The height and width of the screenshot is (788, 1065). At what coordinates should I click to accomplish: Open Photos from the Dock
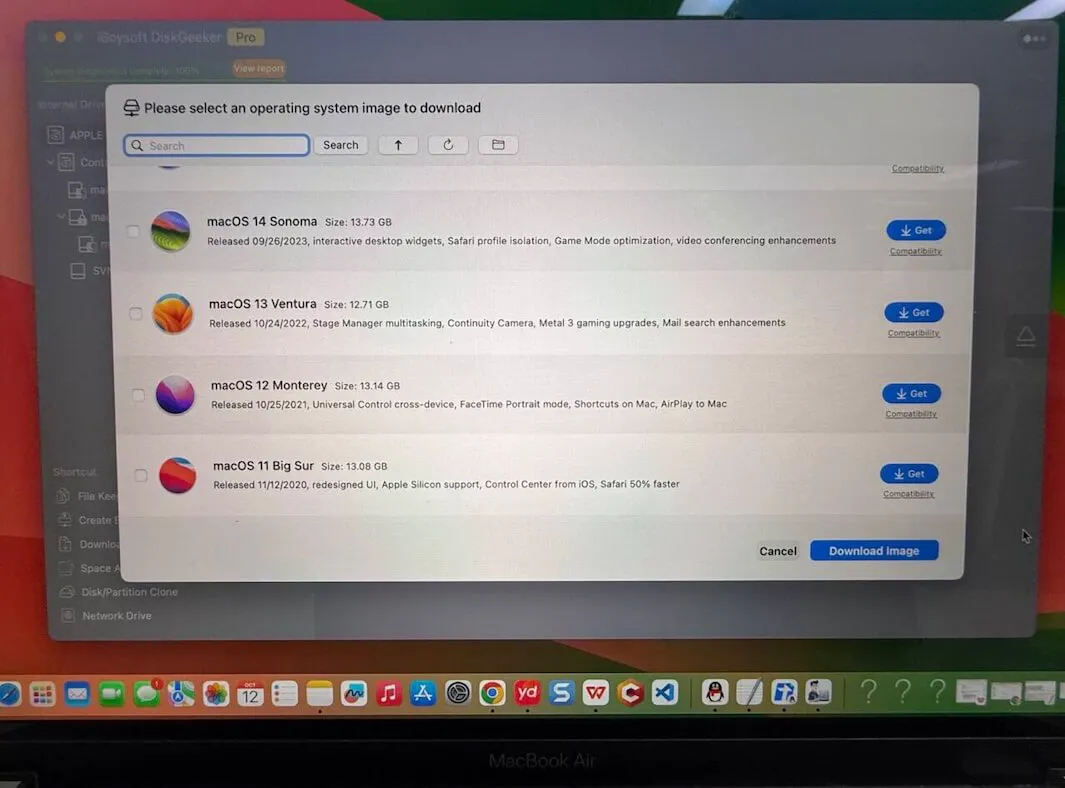[215, 694]
